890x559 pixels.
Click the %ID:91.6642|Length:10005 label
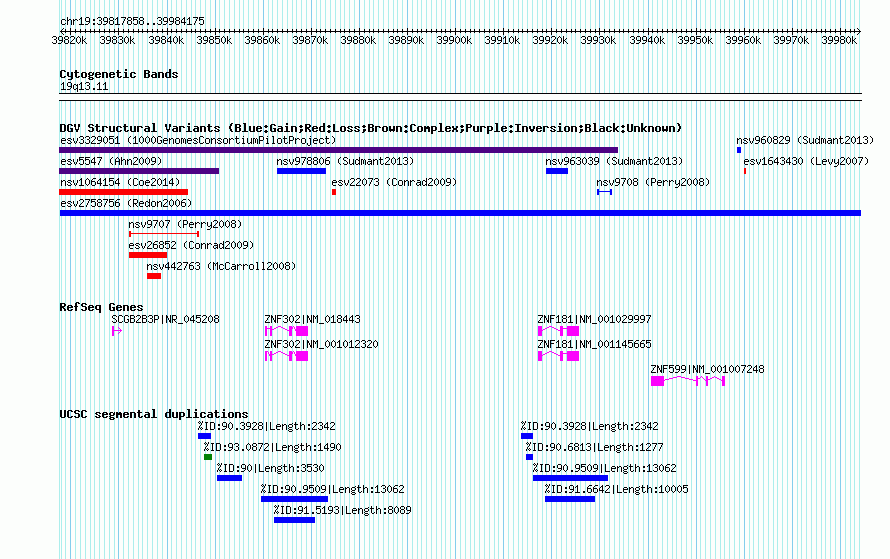point(616,489)
